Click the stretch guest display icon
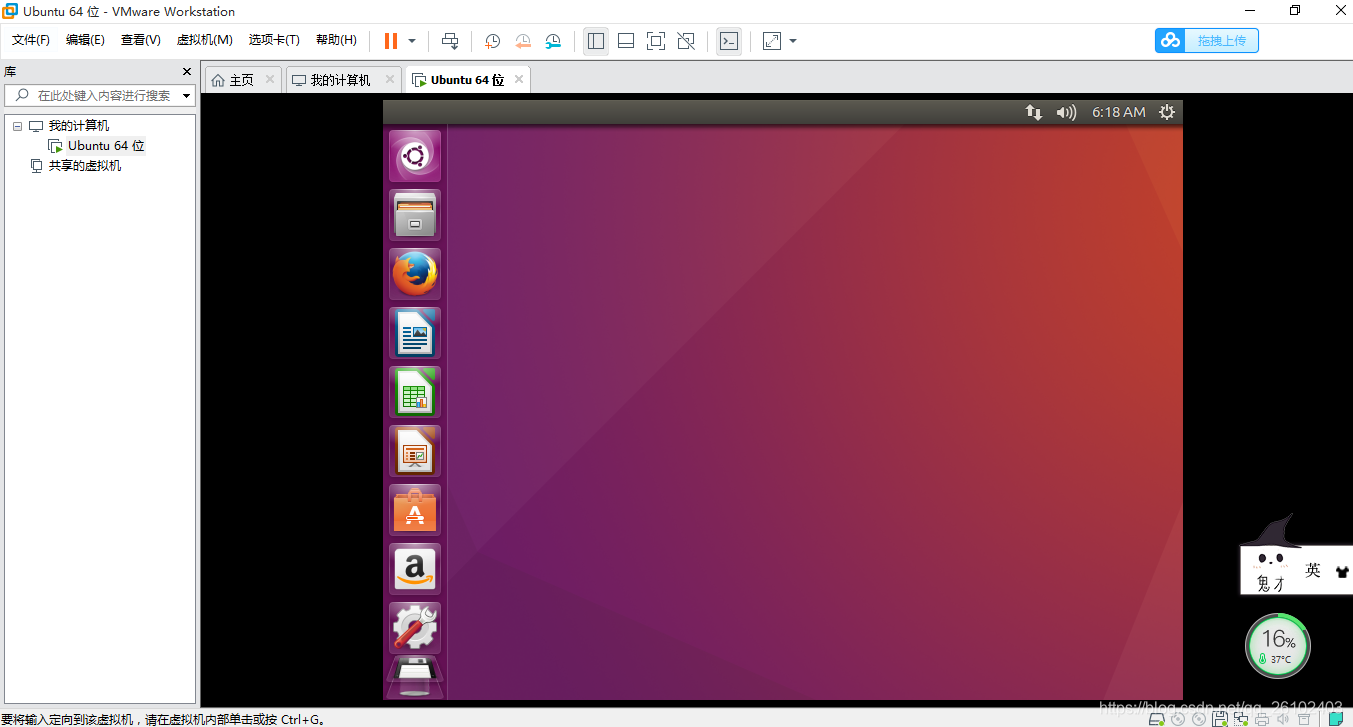The height and width of the screenshot is (727, 1353). (772, 41)
